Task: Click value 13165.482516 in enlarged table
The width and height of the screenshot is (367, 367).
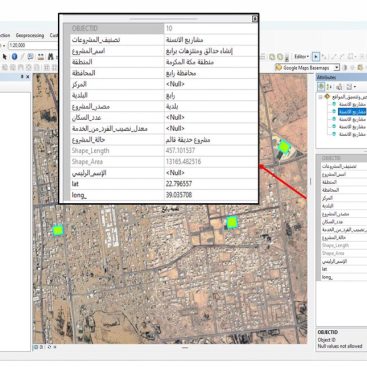Action: point(183,162)
